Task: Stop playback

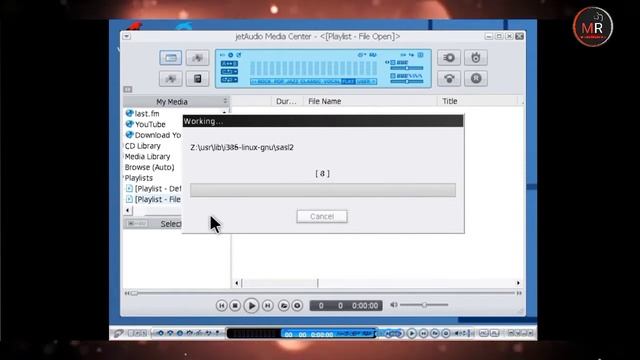Action: pyautogui.click(x=235, y=305)
